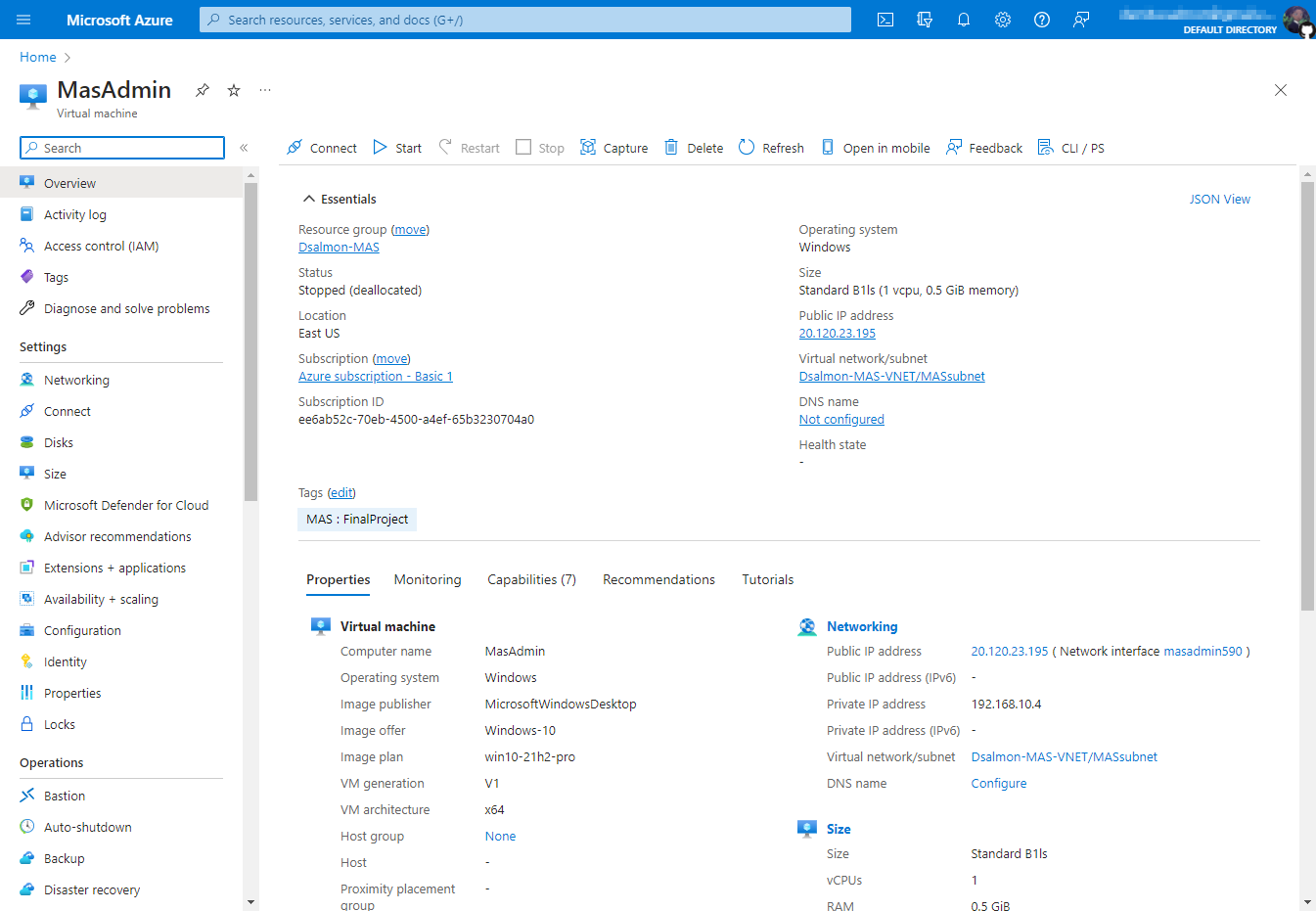Open the Help question mark icon
The image size is (1316, 911).
pos(1042,20)
